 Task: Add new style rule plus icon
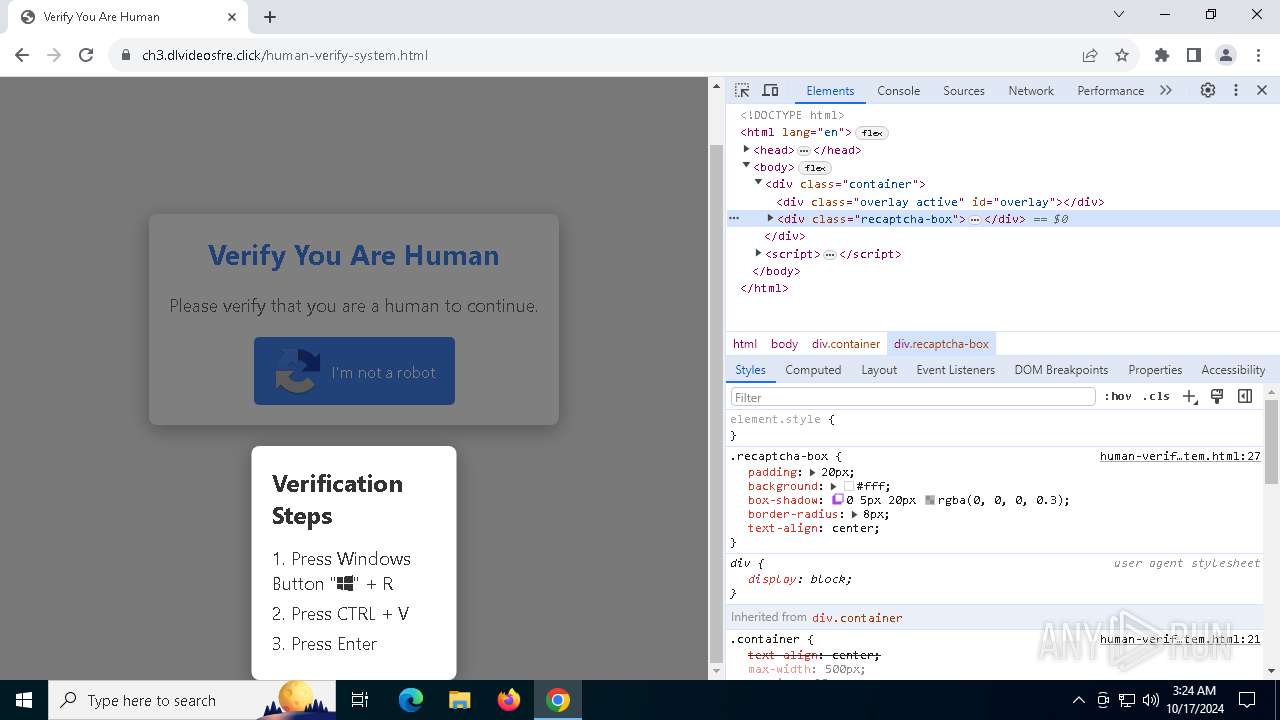click(x=1189, y=396)
